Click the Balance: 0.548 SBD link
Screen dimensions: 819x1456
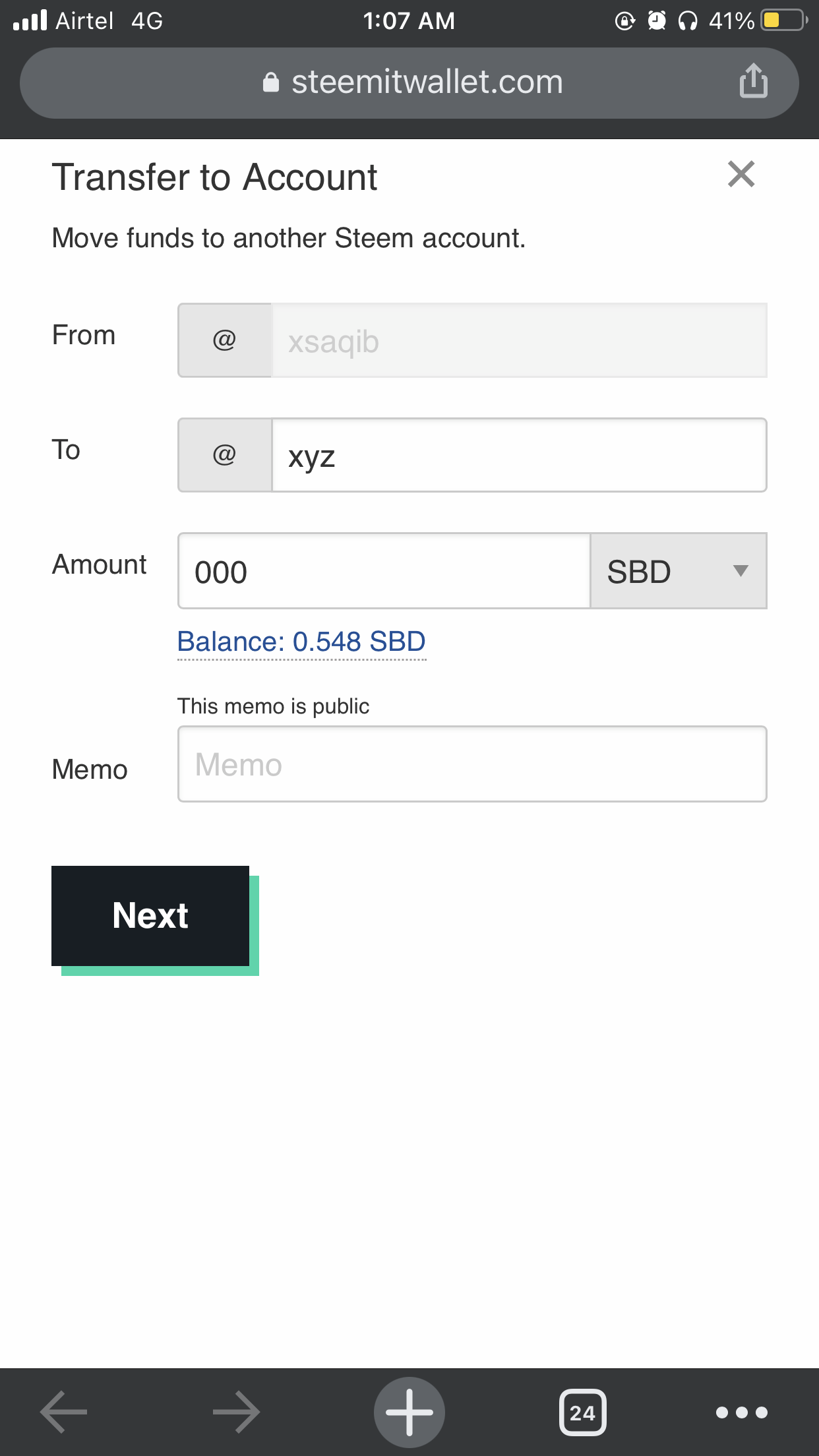(x=301, y=642)
